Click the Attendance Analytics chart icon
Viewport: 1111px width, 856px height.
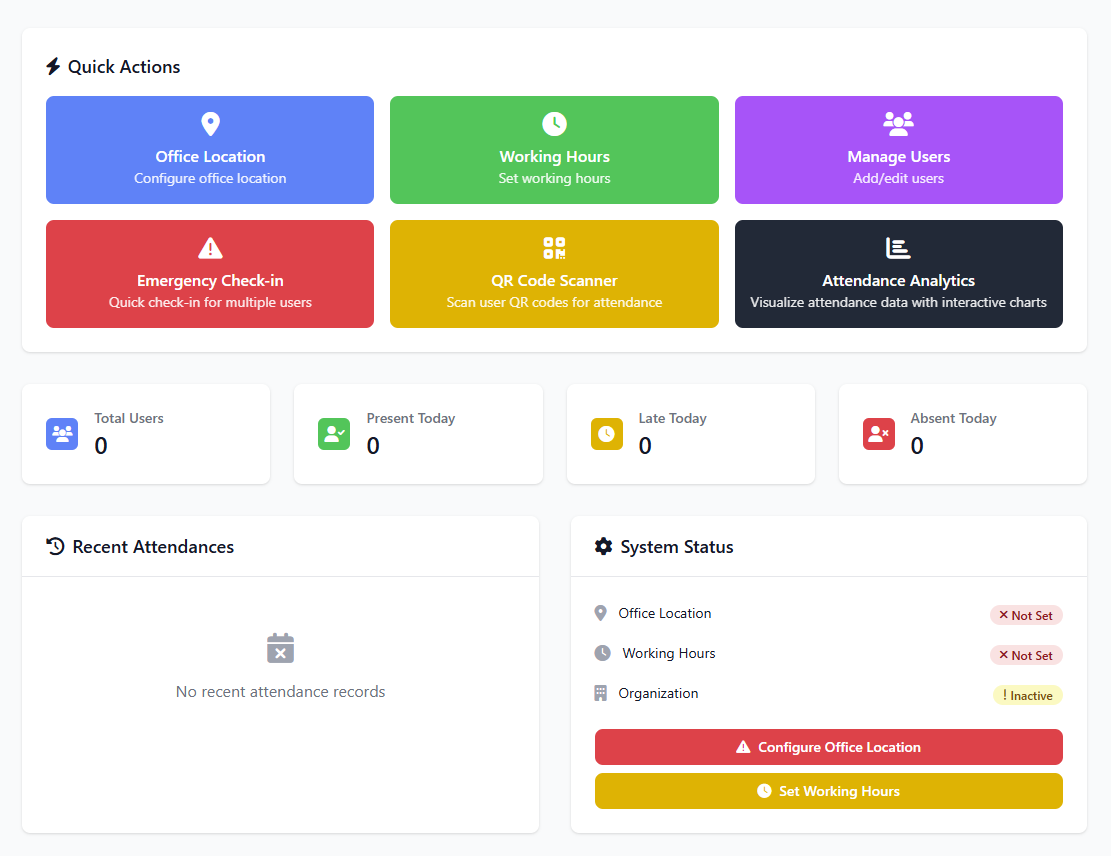pyautogui.click(x=898, y=247)
